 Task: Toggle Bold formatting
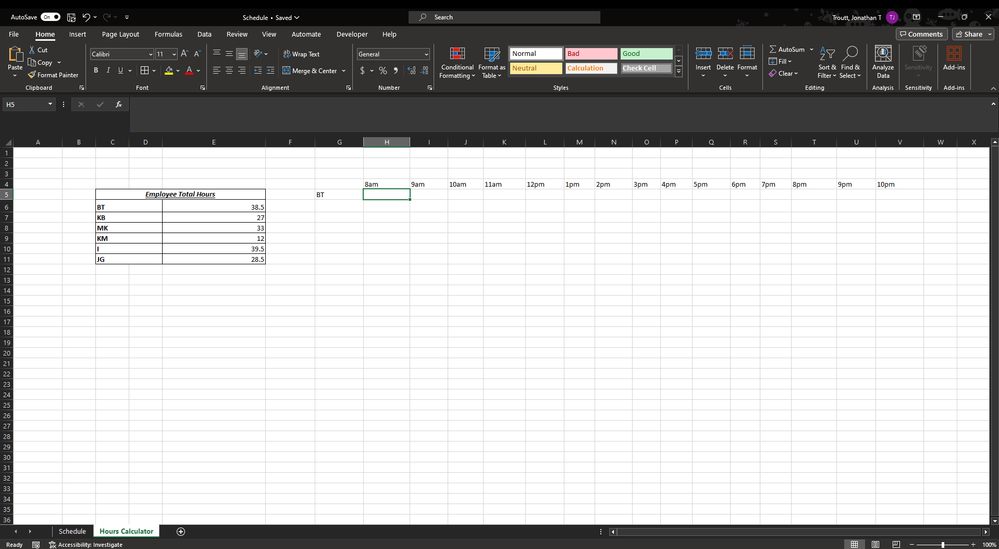point(96,71)
